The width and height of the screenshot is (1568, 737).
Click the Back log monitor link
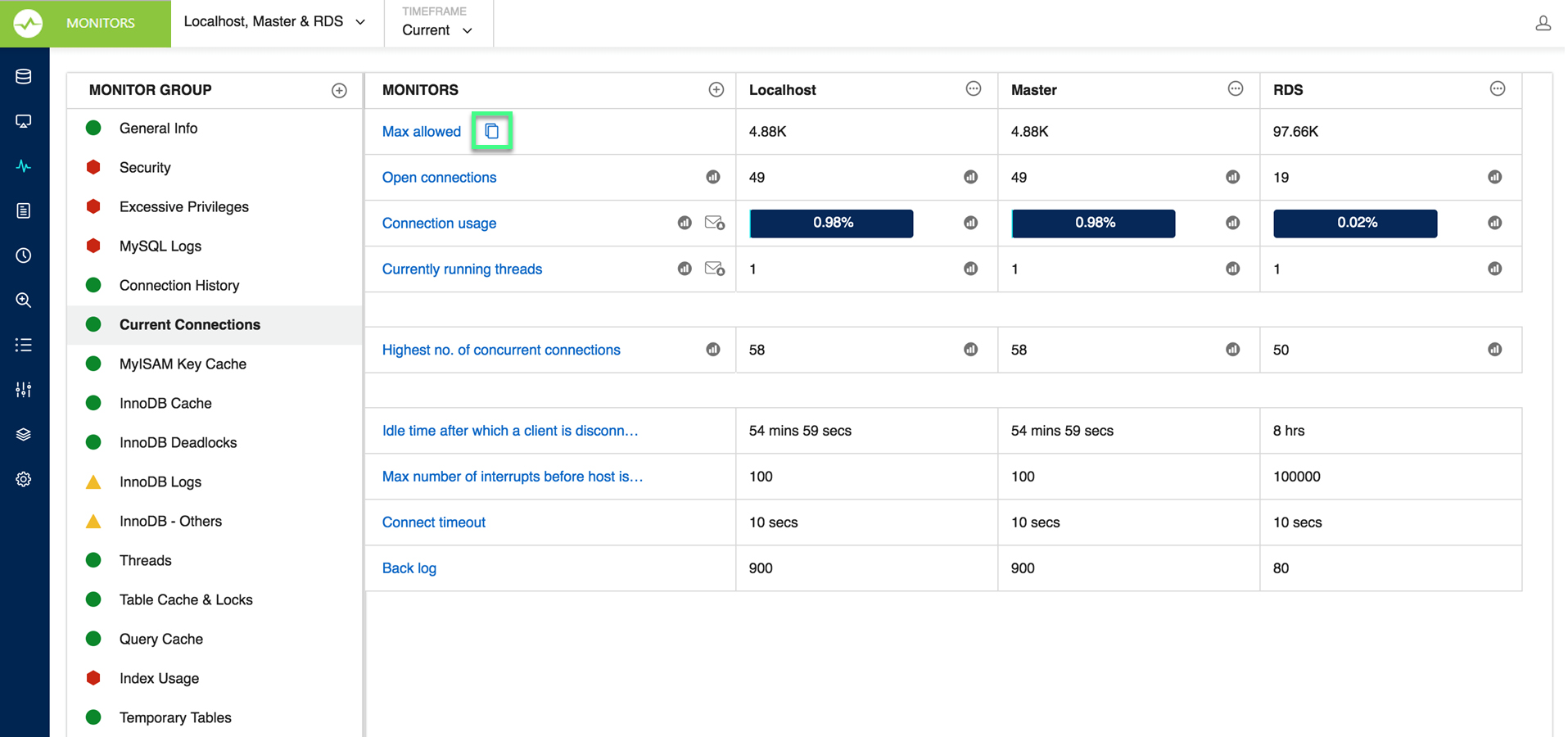click(409, 568)
